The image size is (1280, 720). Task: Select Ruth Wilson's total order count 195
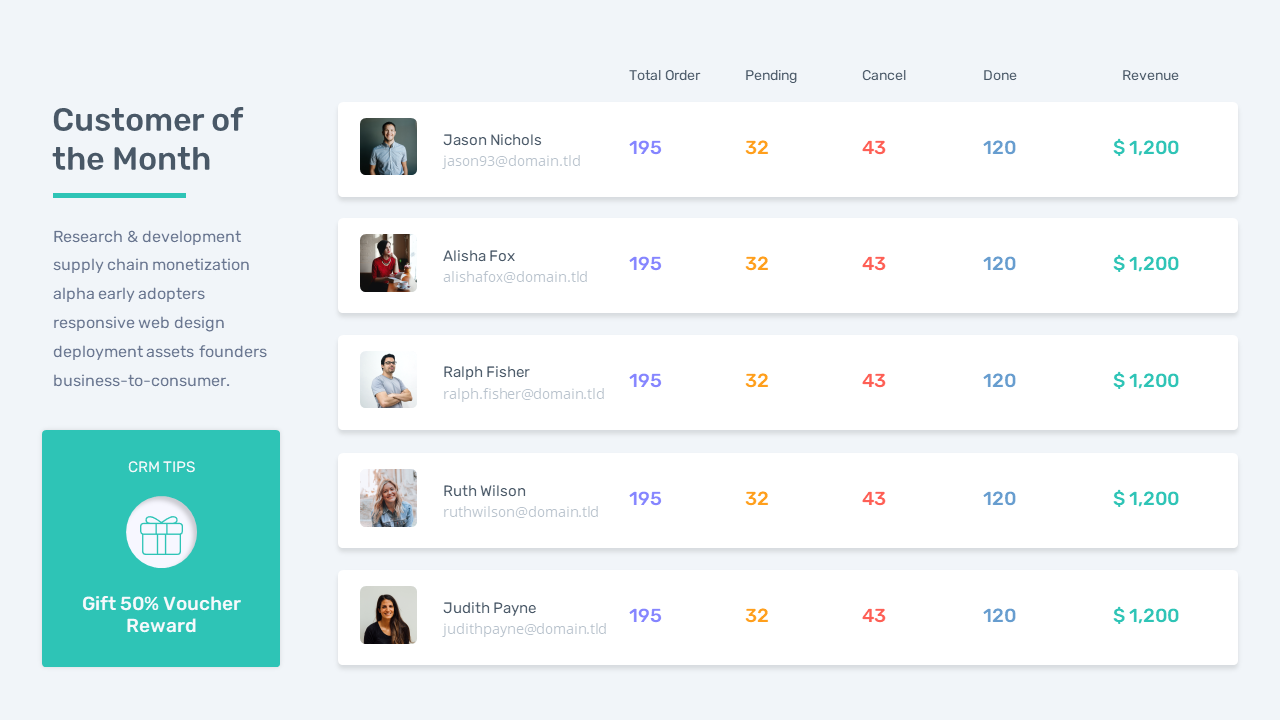pyautogui.click(x=645, y=499)
